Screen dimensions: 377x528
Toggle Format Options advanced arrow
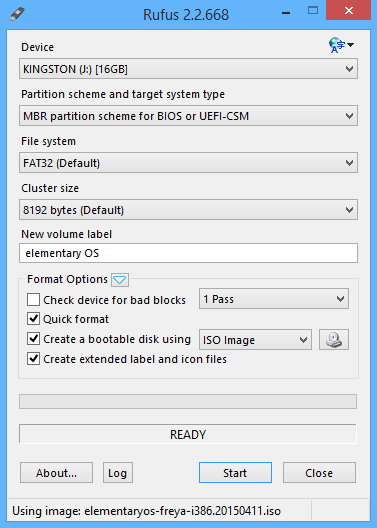pyautogui.click(x=120, y=280)
